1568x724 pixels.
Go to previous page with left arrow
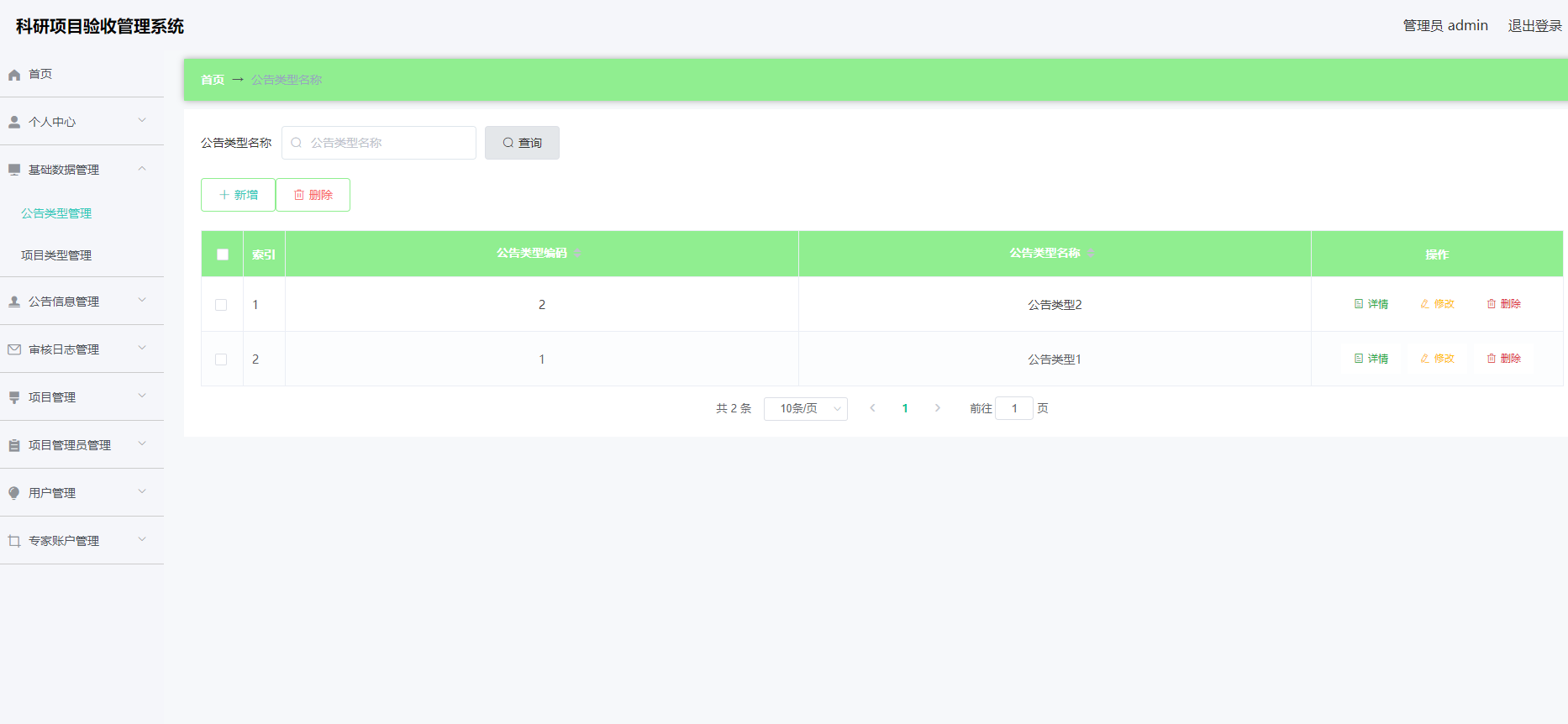[872, 408]
